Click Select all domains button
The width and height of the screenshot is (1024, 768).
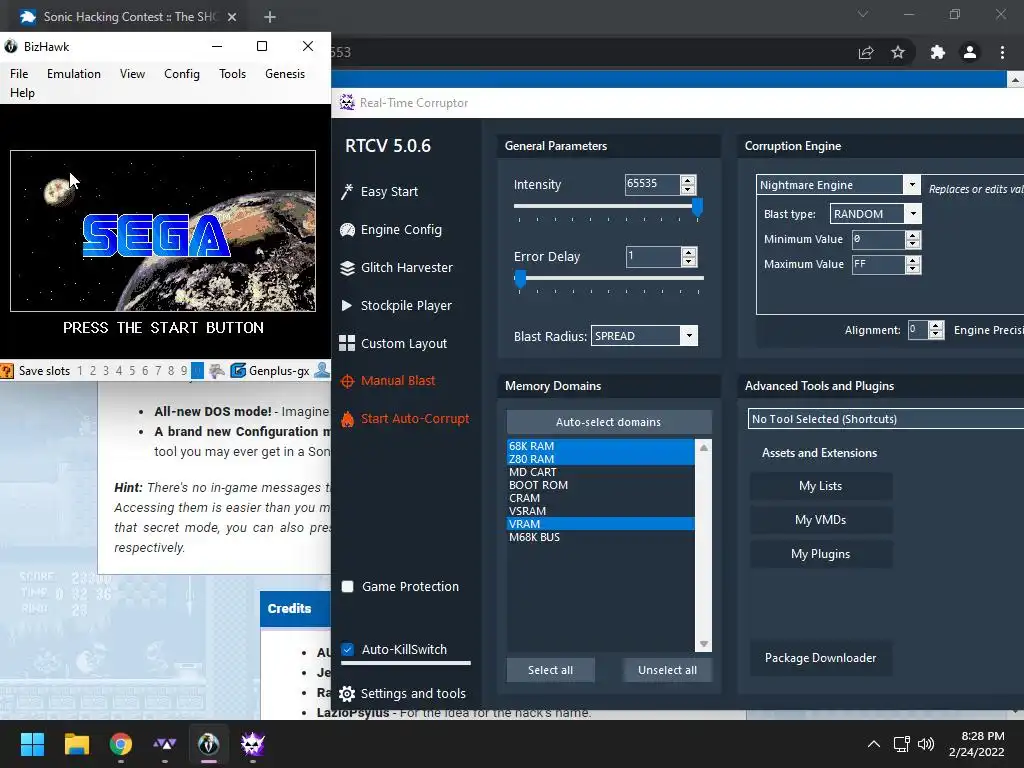click(x=551, y=670)
